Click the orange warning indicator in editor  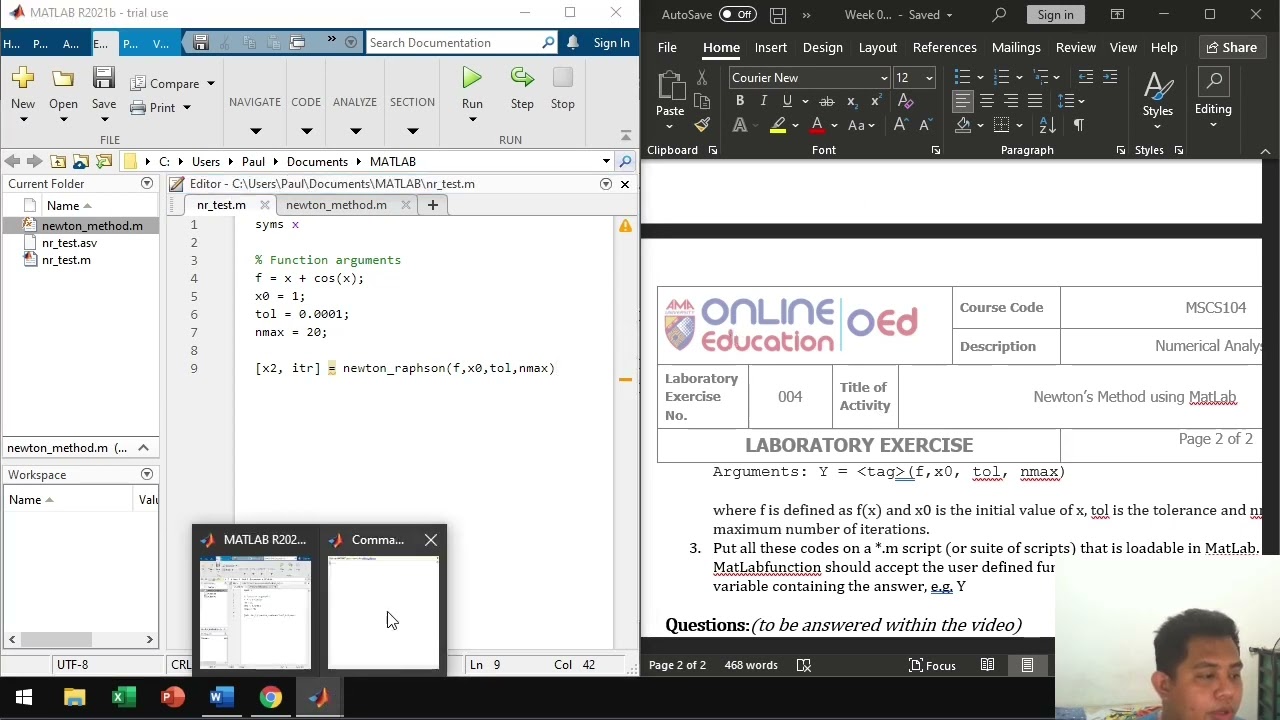(625, 226)
